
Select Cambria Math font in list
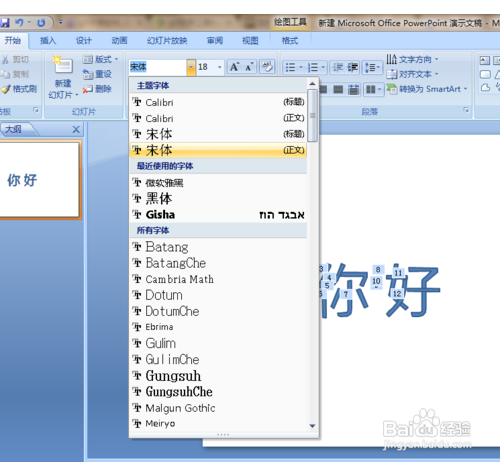(218, 279)
